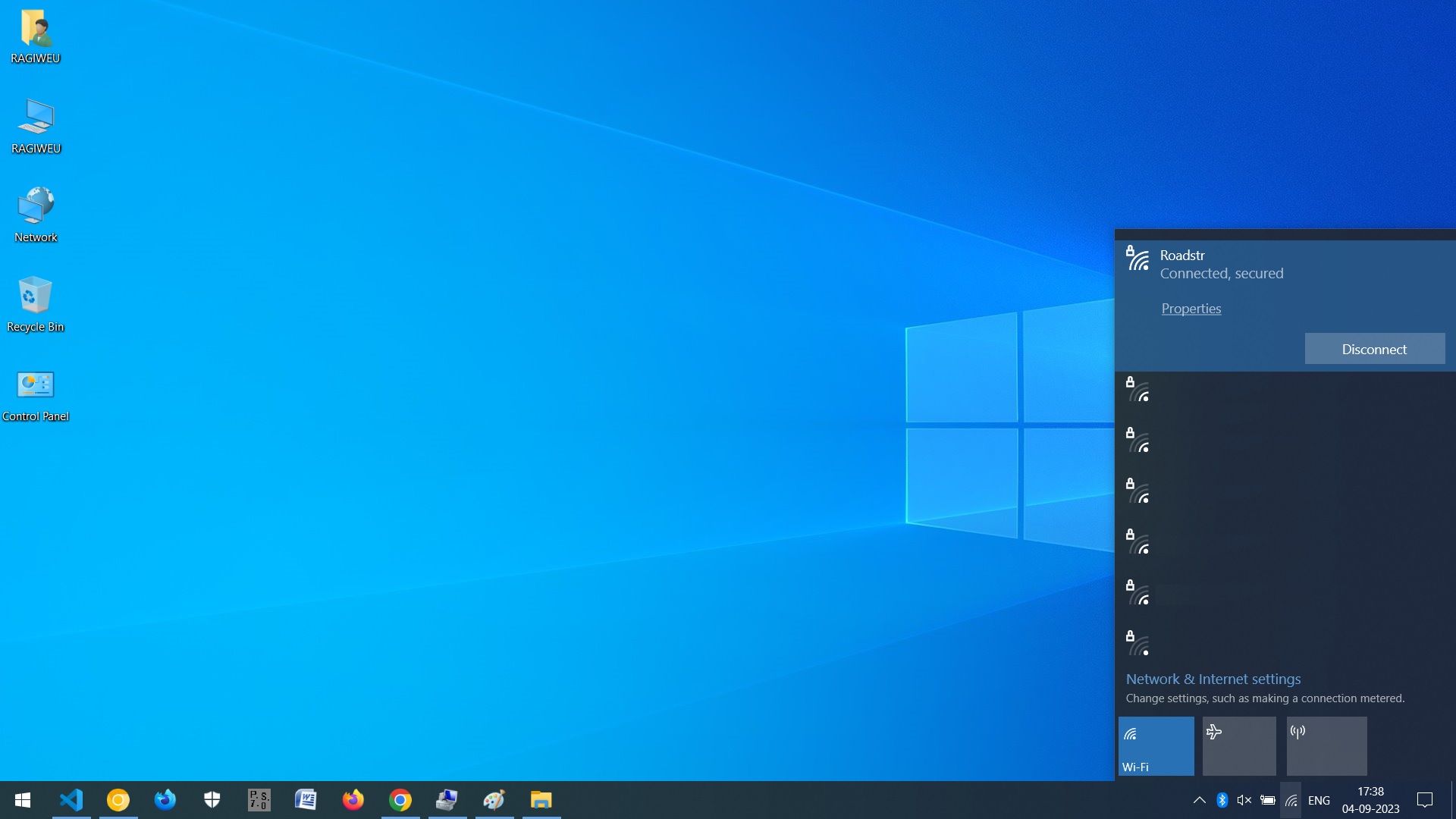The width and height of the screenshot is (1456, 819).
Task: Open Microsoft Word from taskbar
Action: click(x=306, y=800)
